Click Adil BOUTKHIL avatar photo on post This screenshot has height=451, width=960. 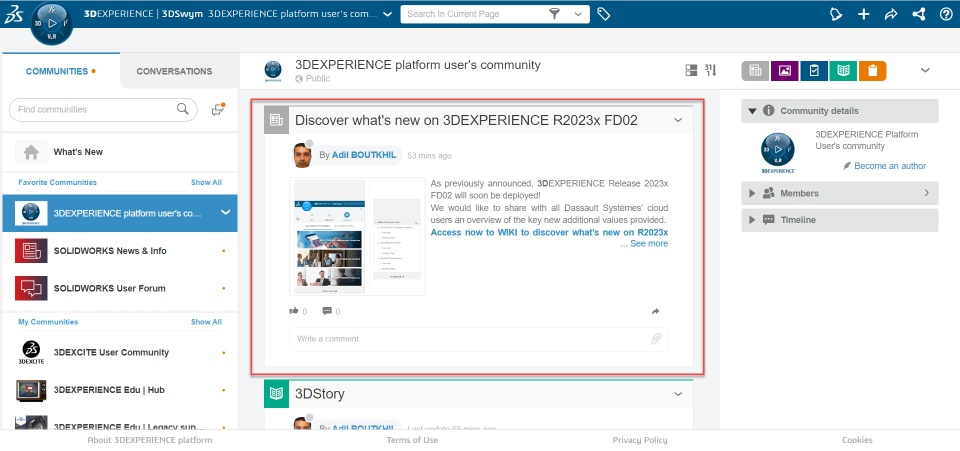302,155
